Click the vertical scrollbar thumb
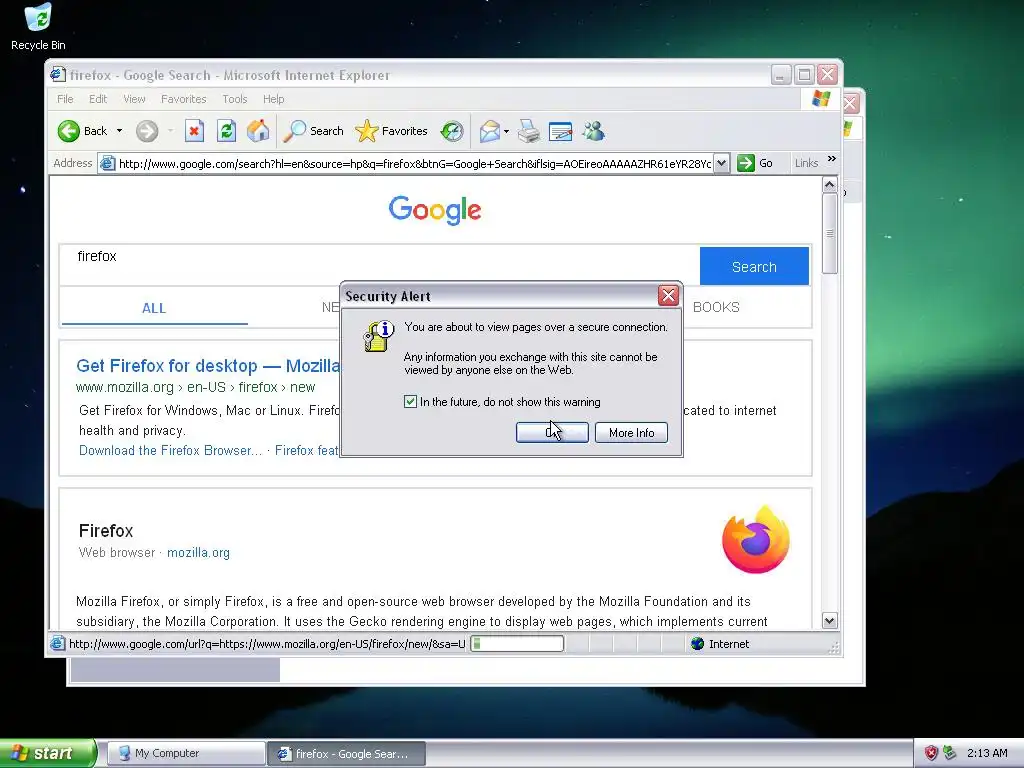1024x768 pixels. click(x=829, y=233)
